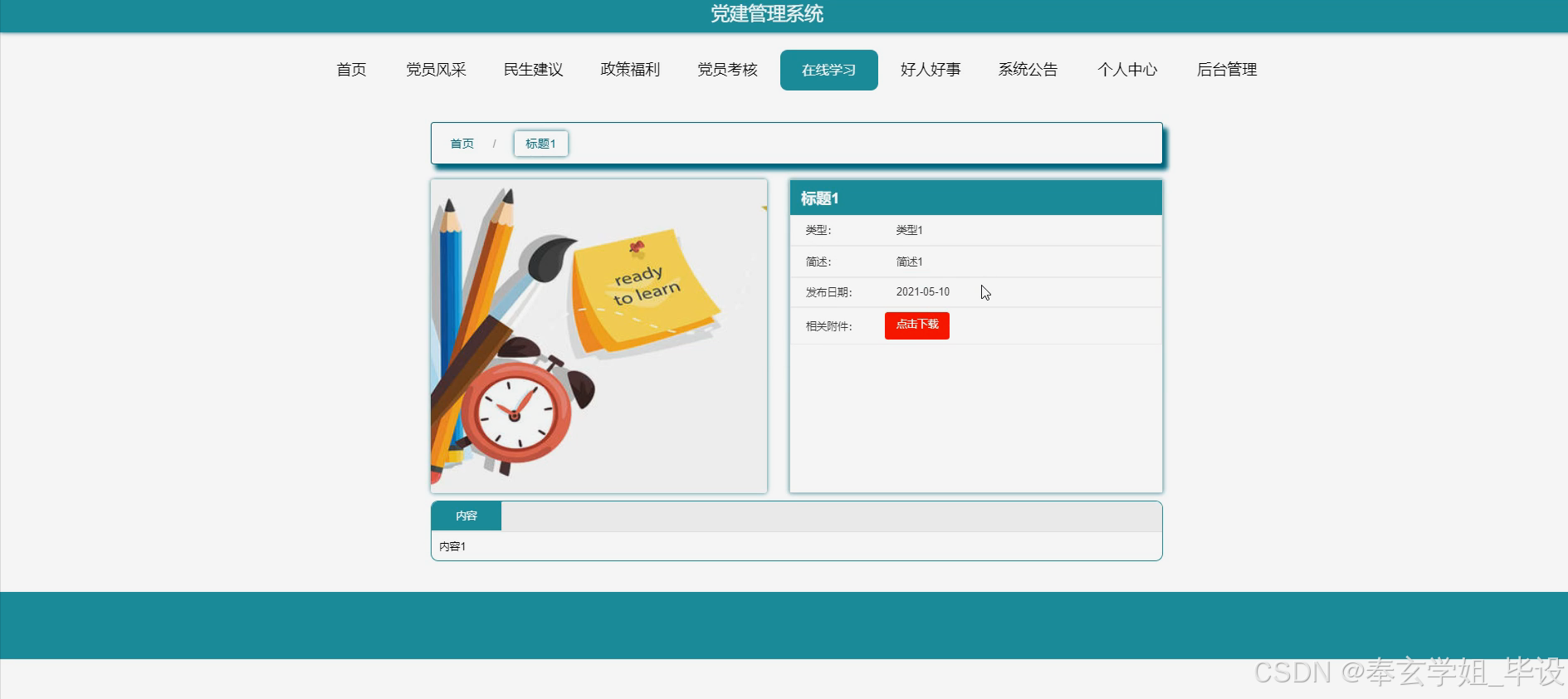Click the 简述1 value text
Viewport: 1568px width, 699px height.
point(909,262)
